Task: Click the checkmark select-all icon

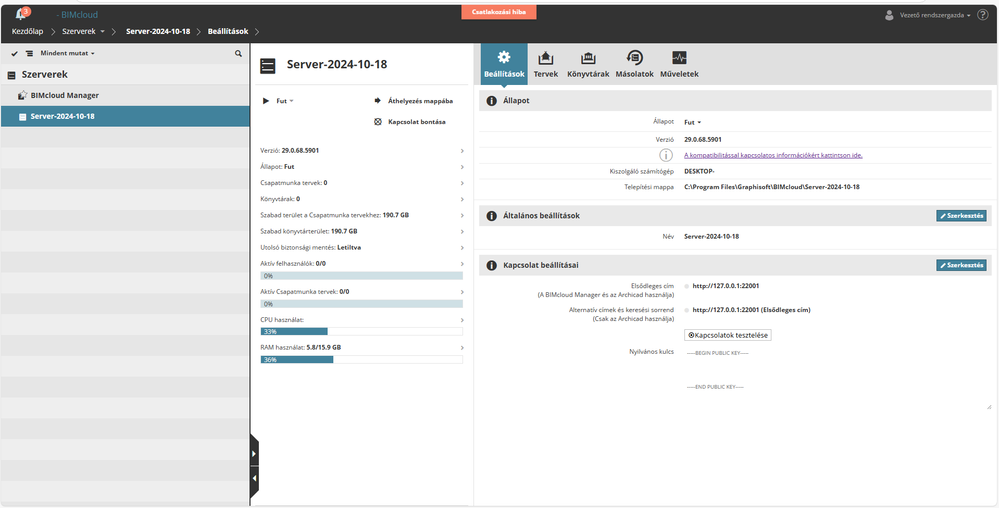Action: click(x=14, y=54)
